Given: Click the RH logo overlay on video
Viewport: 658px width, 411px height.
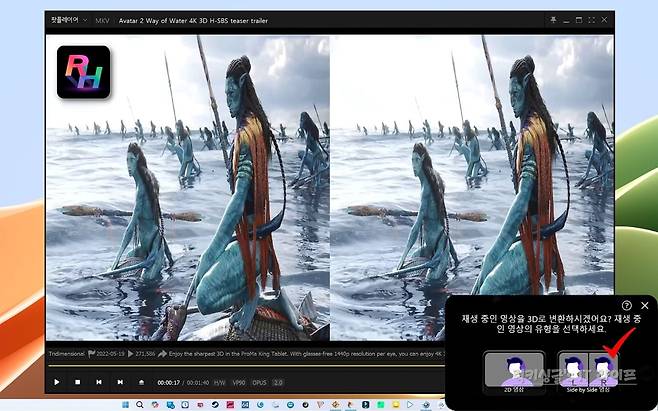Looking at the screenshot, I should [x=82, y=72].
